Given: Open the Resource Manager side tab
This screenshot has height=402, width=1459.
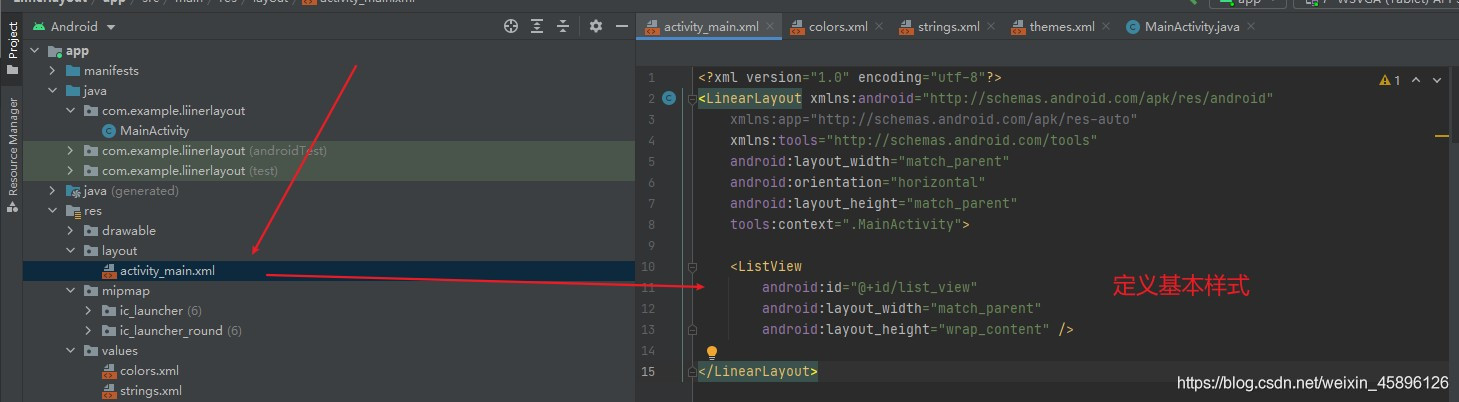Looking at the screenshot, I should [x=13, y=155].
